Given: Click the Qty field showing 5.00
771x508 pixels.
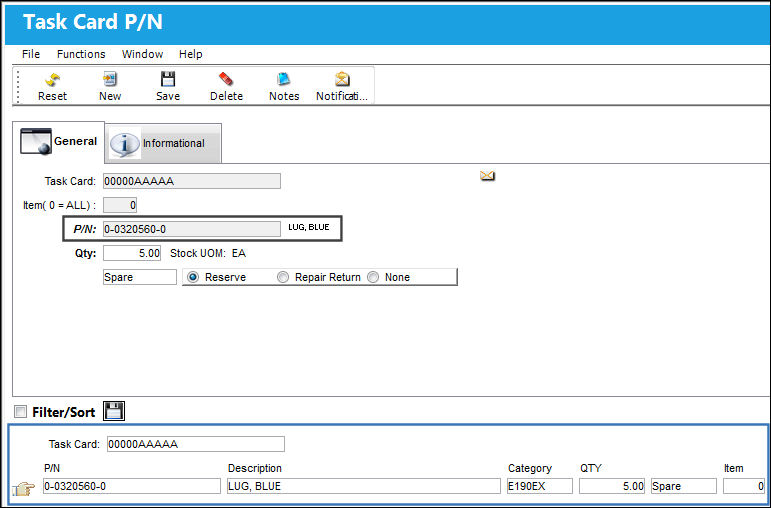Looking at the screenshot, I should 132,253.
